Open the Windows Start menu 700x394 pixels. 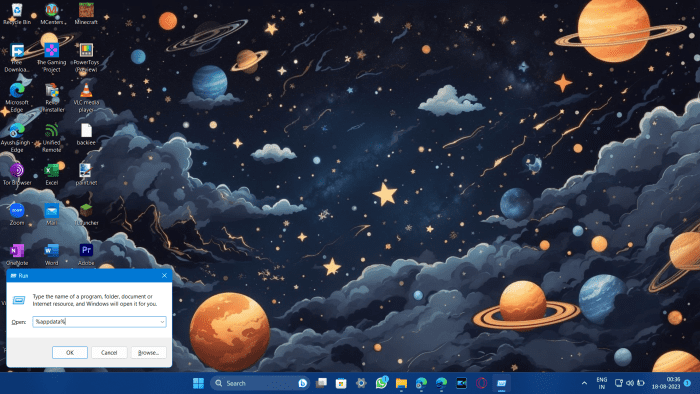pyautogui.click(x=198, y=383)
